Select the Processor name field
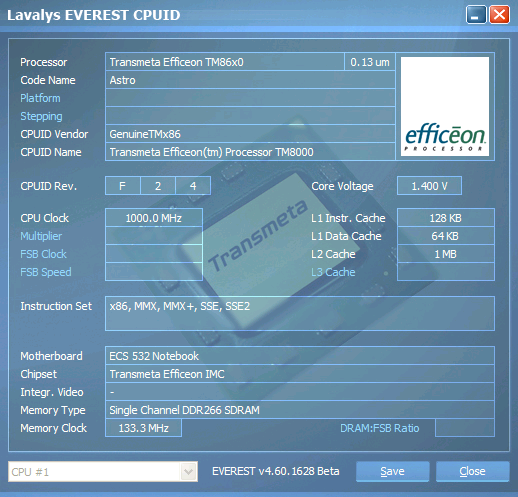518x497 pixels. pyautogui.click(x=225, y=62)
